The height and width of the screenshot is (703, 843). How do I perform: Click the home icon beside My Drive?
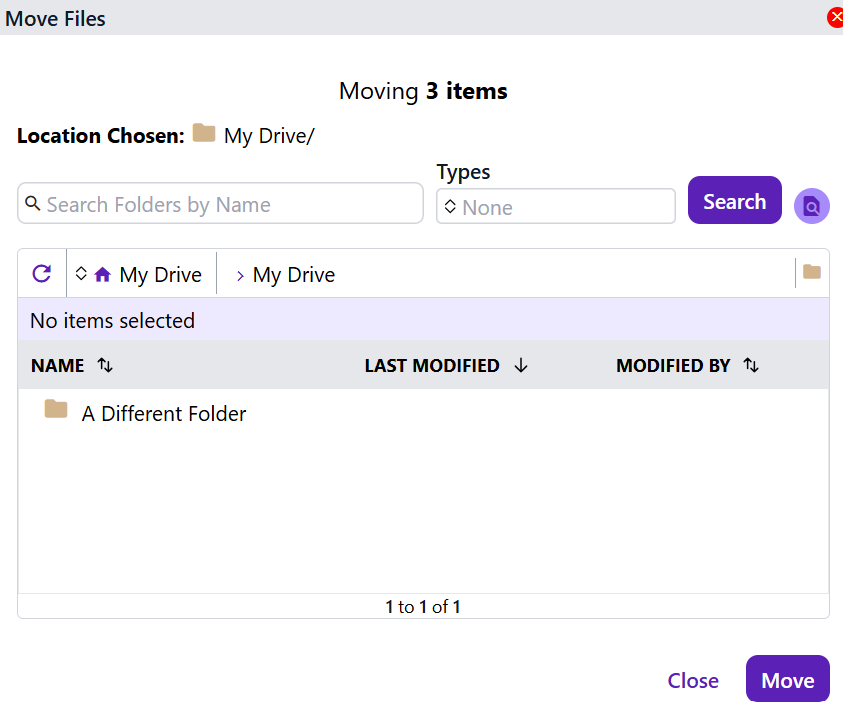[102, 275]
